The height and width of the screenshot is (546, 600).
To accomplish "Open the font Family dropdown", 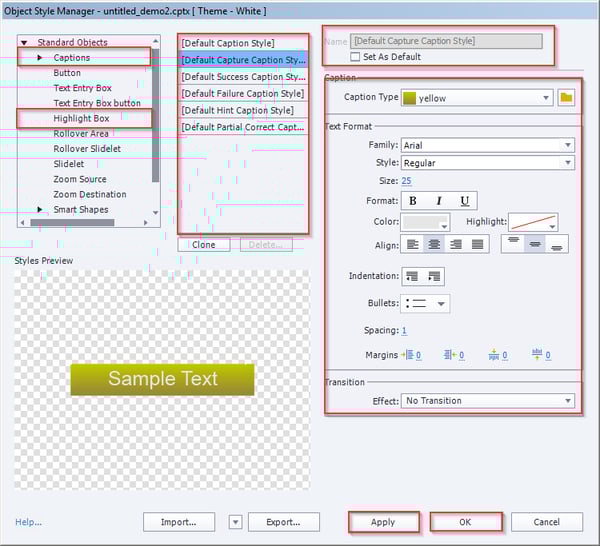I will pyautogui.click(x=488, y=145).
